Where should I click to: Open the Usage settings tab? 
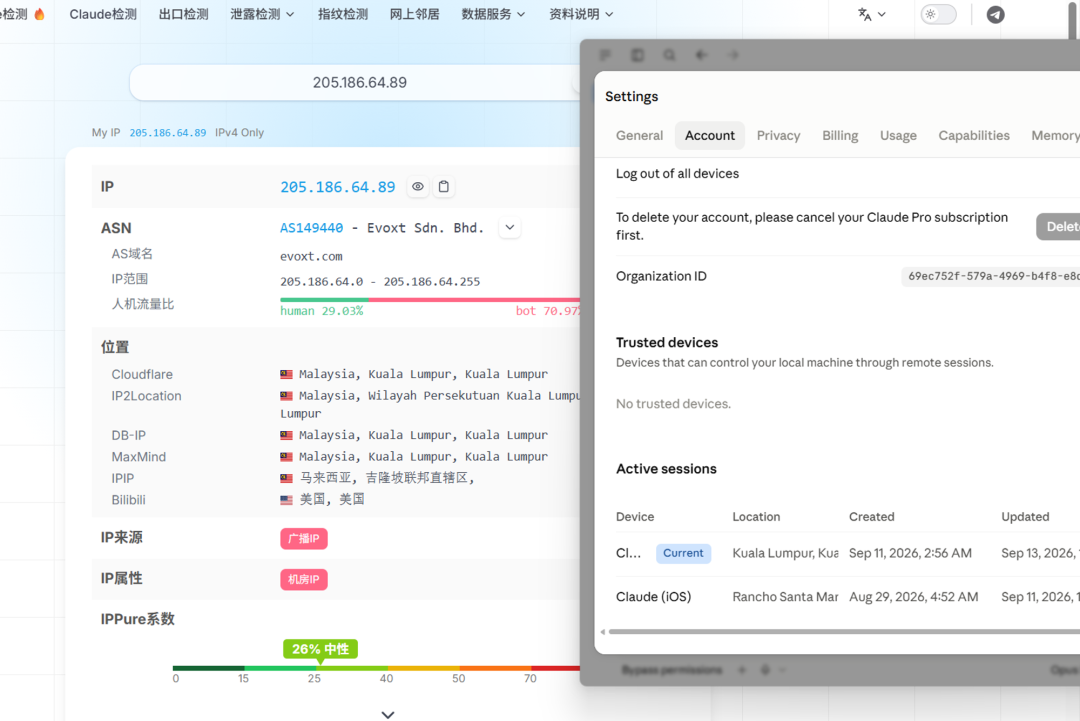897,136
